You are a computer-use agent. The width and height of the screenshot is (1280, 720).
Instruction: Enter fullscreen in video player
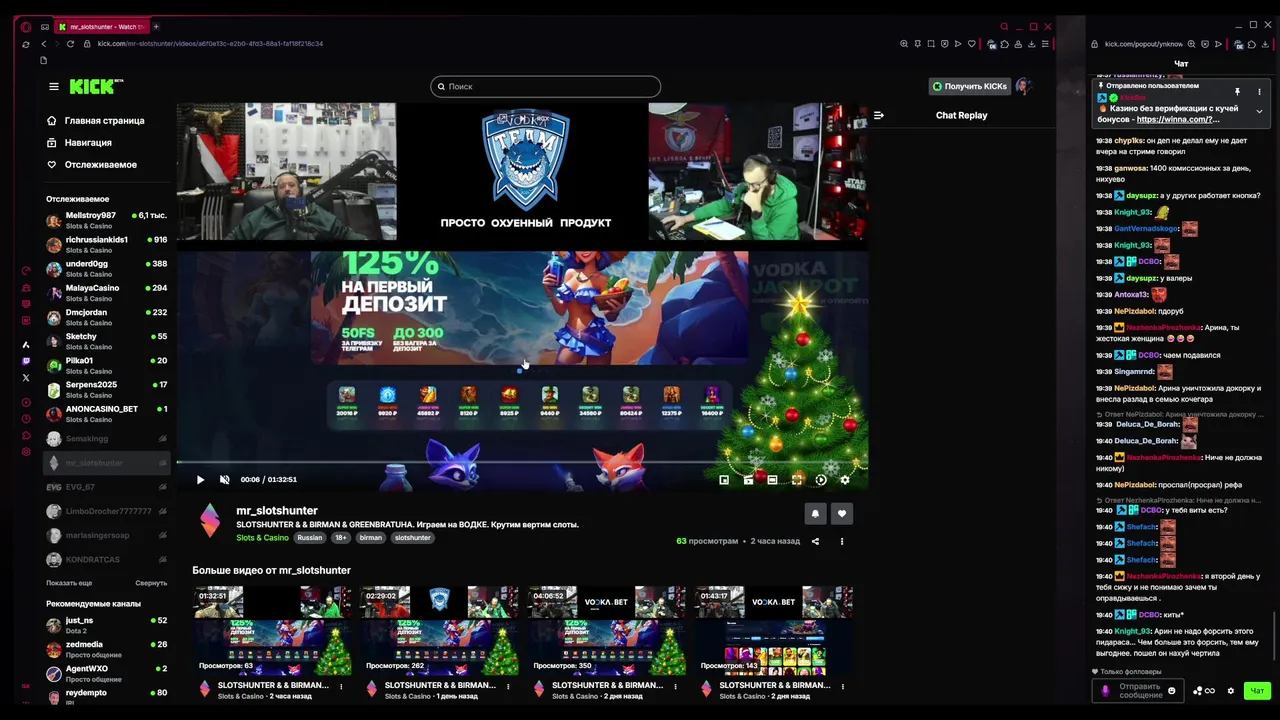[797, 480]
